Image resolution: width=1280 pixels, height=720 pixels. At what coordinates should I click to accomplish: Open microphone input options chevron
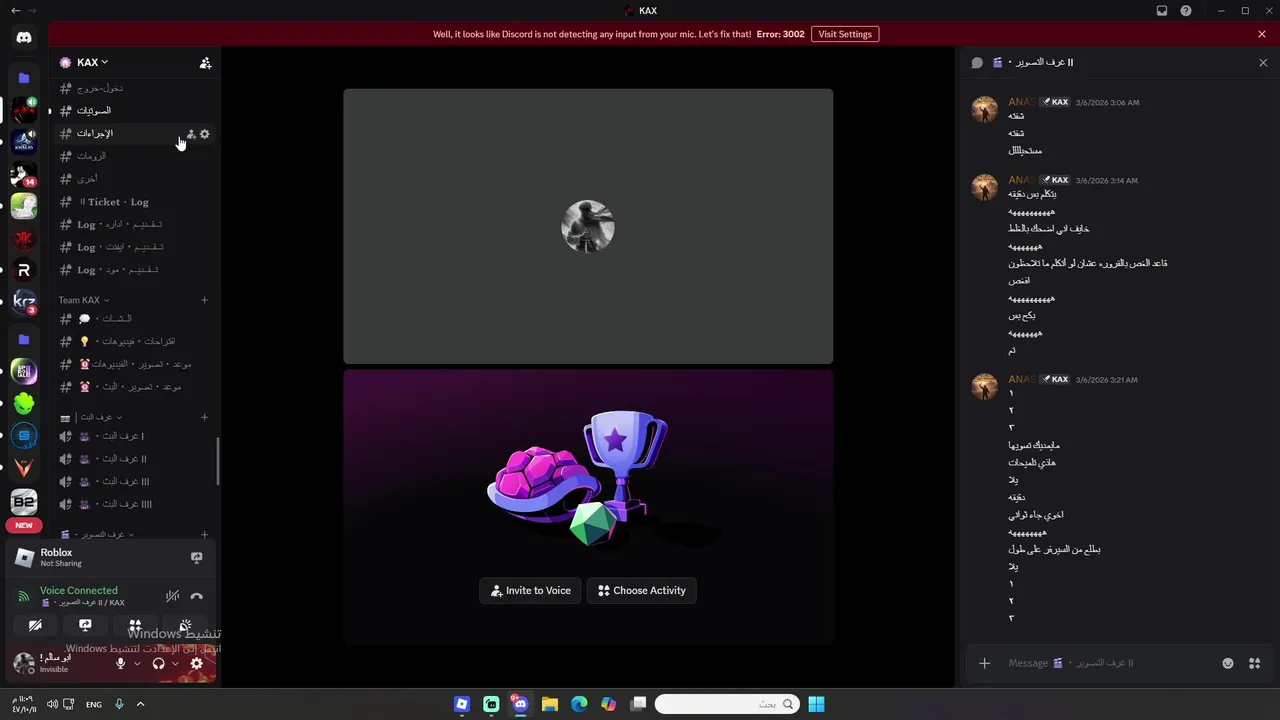point(137,663)
